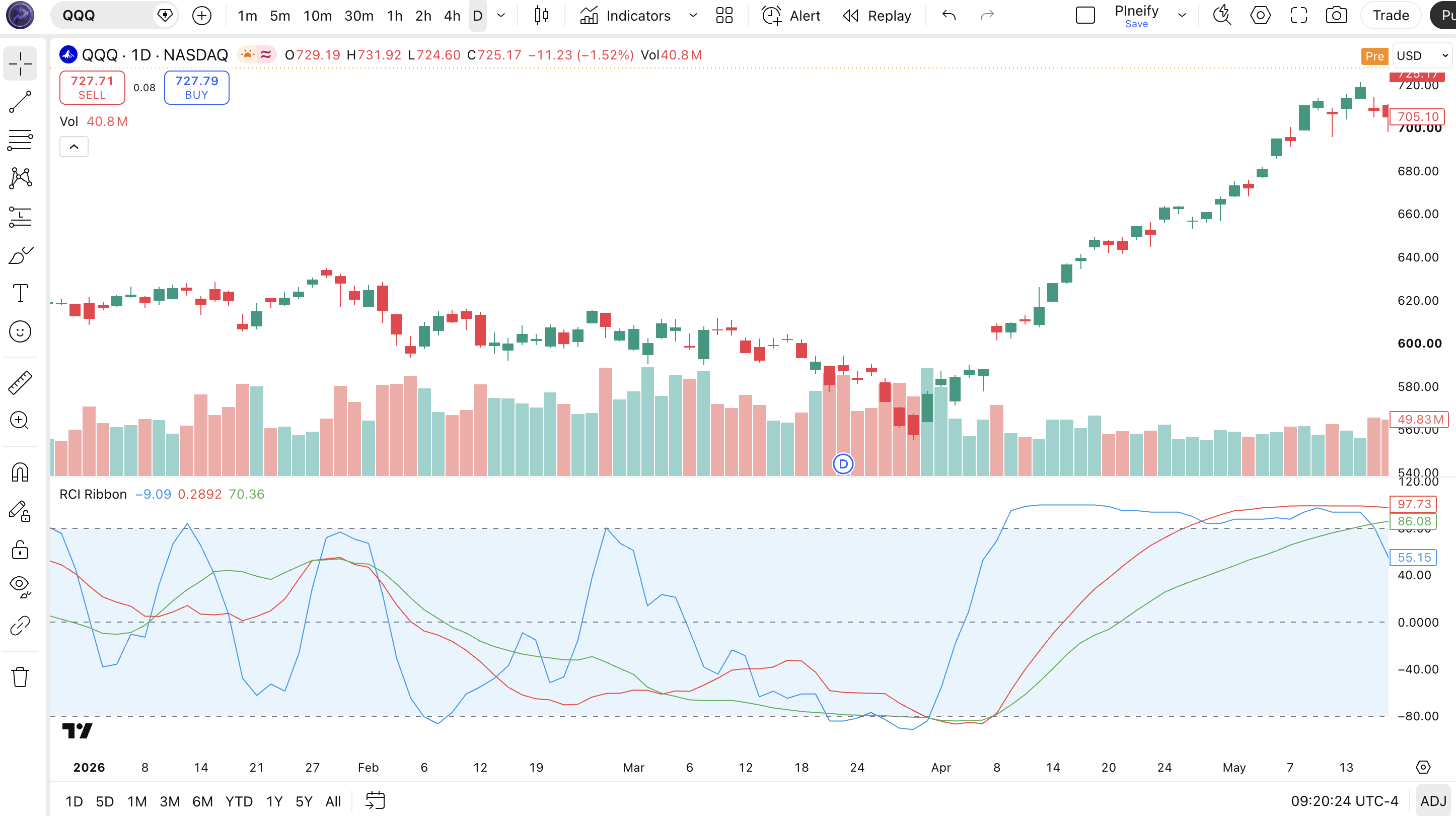1456x816 pixels.
Task: Click the 09:20:24 UTC-4 timezone selector
Action: click(1345, 801)
